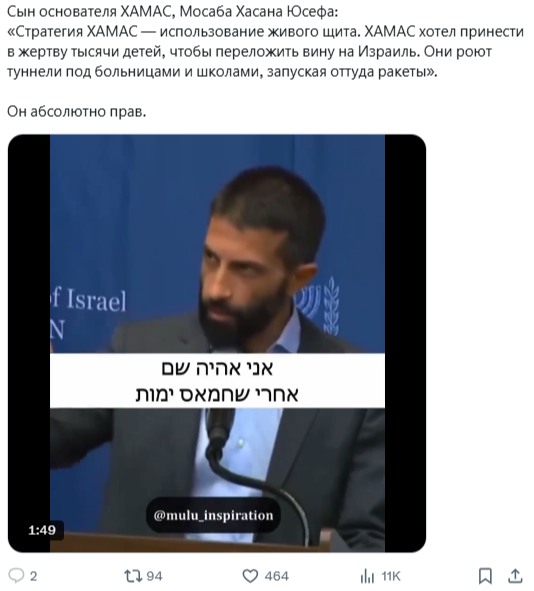This screenshot has height=591, width=534.
Task: Click the reply speech bubble icon
Action: tap(16, 576)
